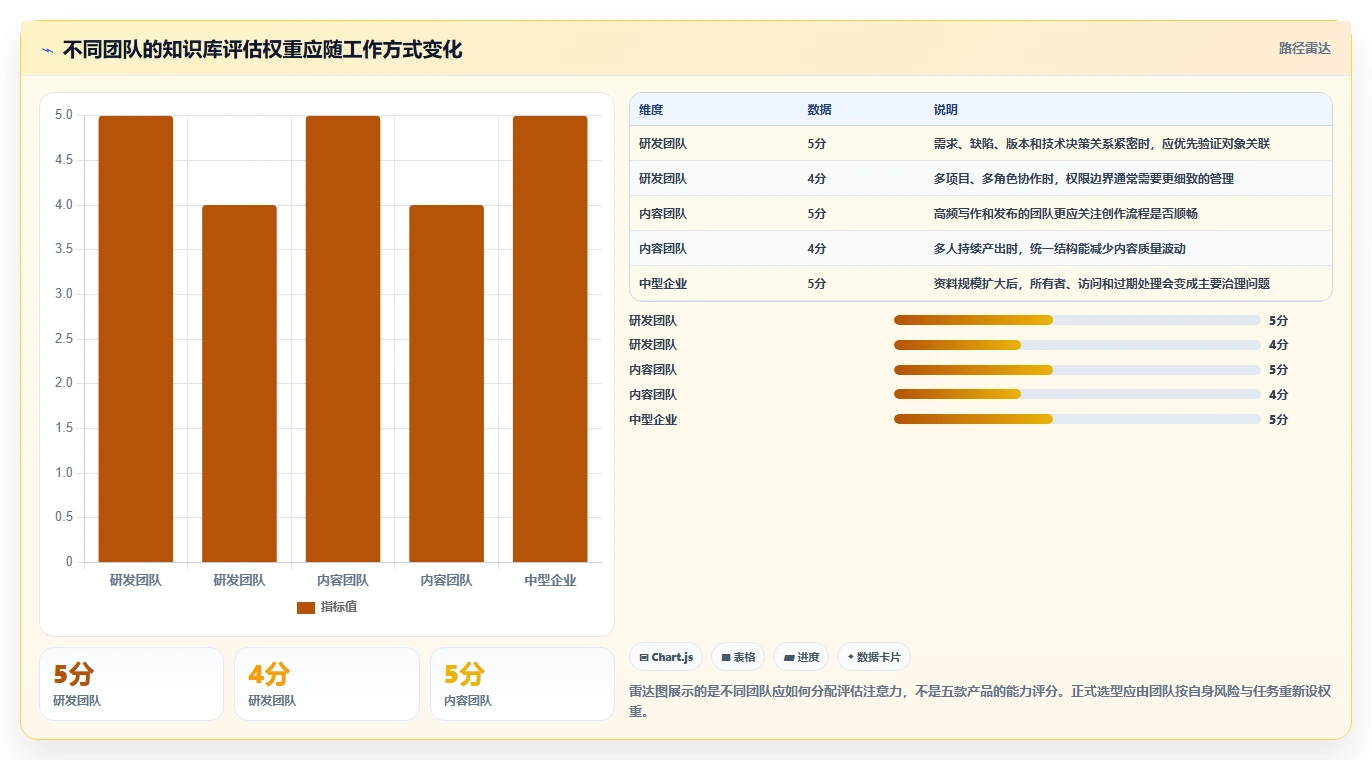Click the 内容团队 progress bar scored 5分
The width and height of the screenshot is (1372, 760).
point(1077,370)
